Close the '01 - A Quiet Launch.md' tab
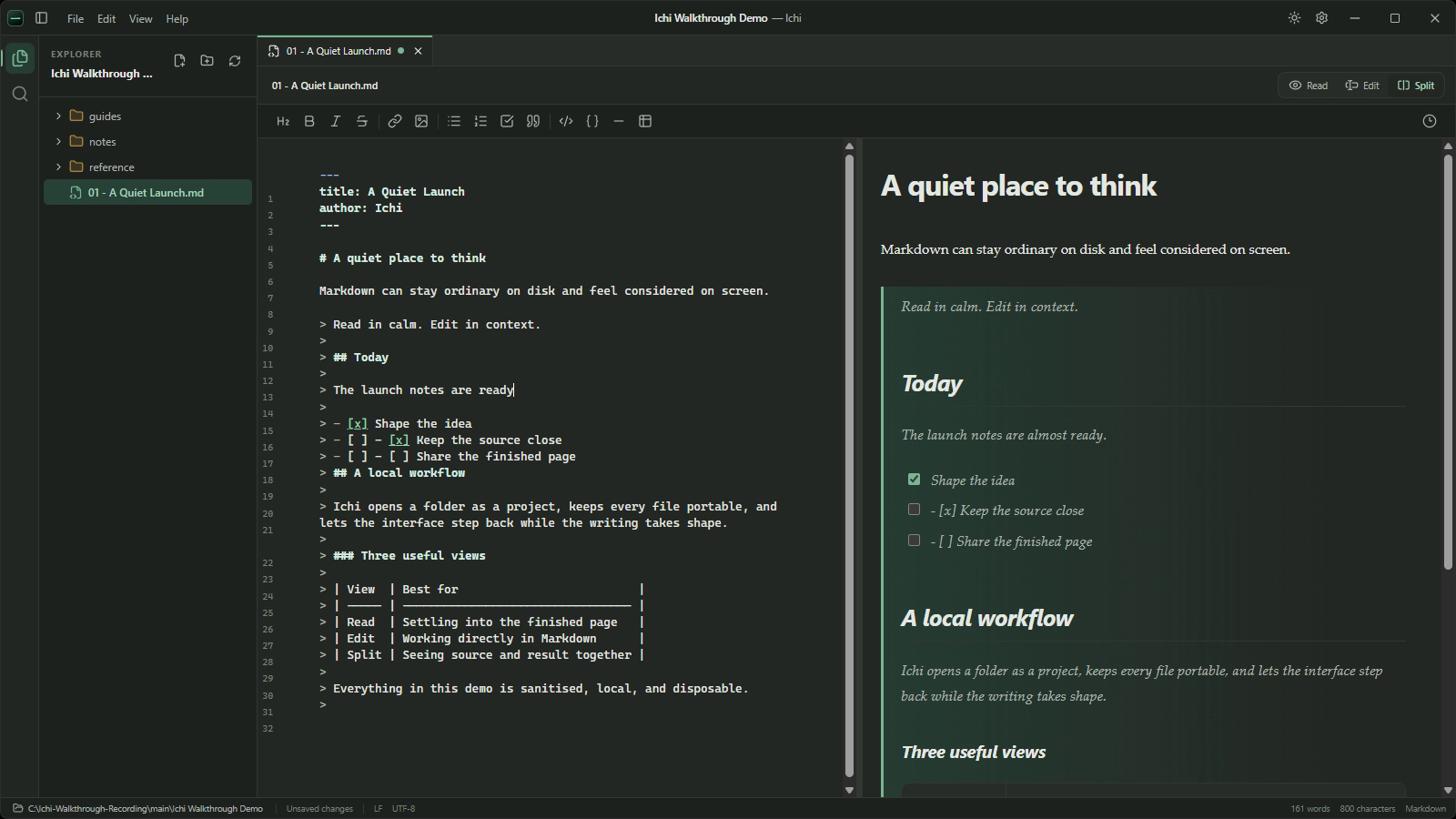Viewport: 1456px width, 819px height. pos(419,51)
